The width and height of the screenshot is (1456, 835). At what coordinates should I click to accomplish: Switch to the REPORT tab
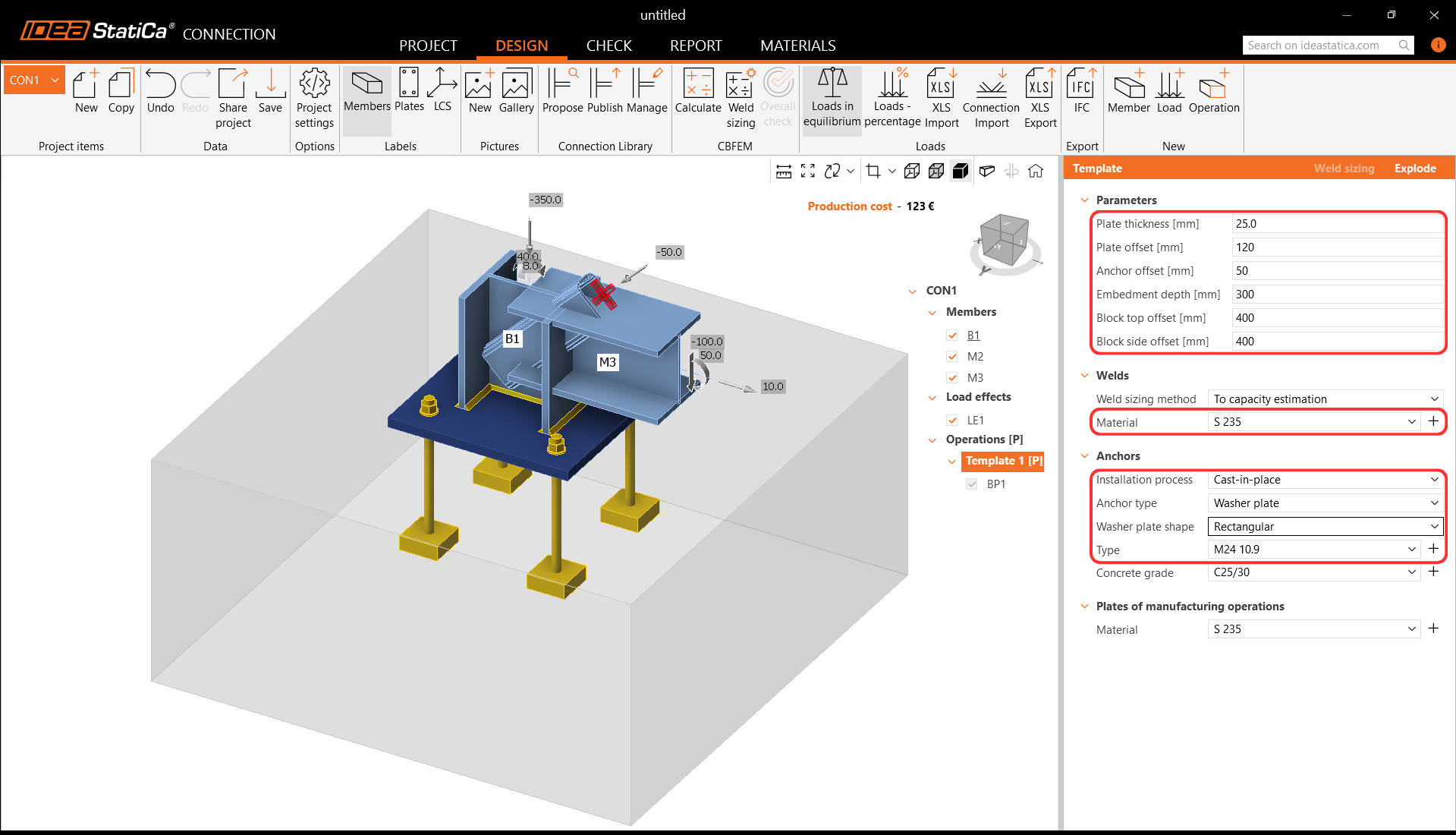click(696, 46)
